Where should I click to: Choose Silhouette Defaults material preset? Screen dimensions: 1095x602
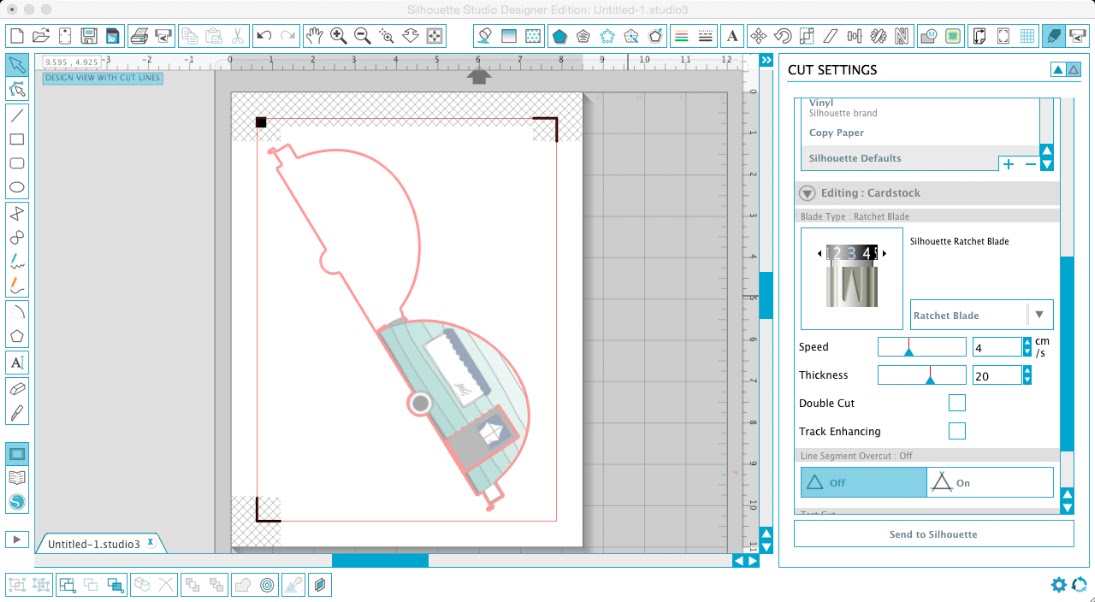(853, 158)
